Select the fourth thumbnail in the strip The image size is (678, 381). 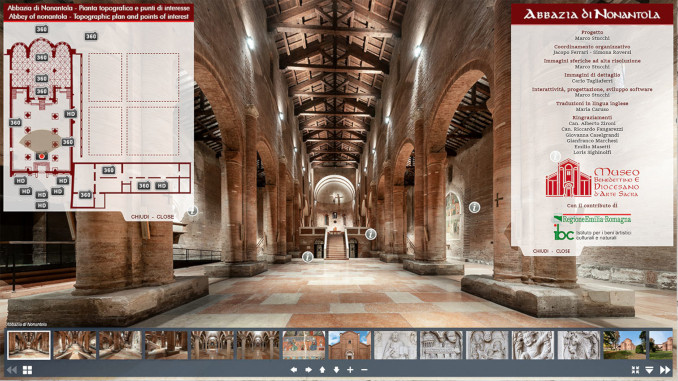click(x=166, y=345)
